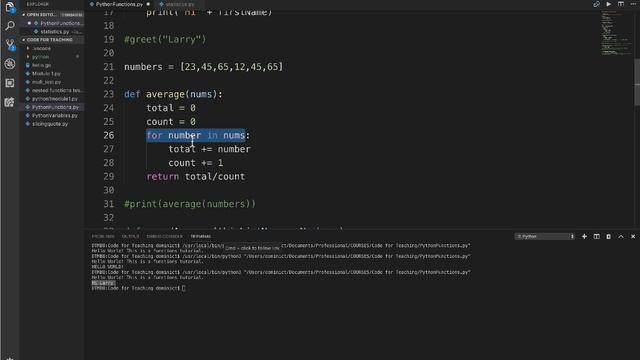Image resolution: width=640 pixels, height=360 pixels.
Task: Click the 'count = 0' line
Action: 171,122
